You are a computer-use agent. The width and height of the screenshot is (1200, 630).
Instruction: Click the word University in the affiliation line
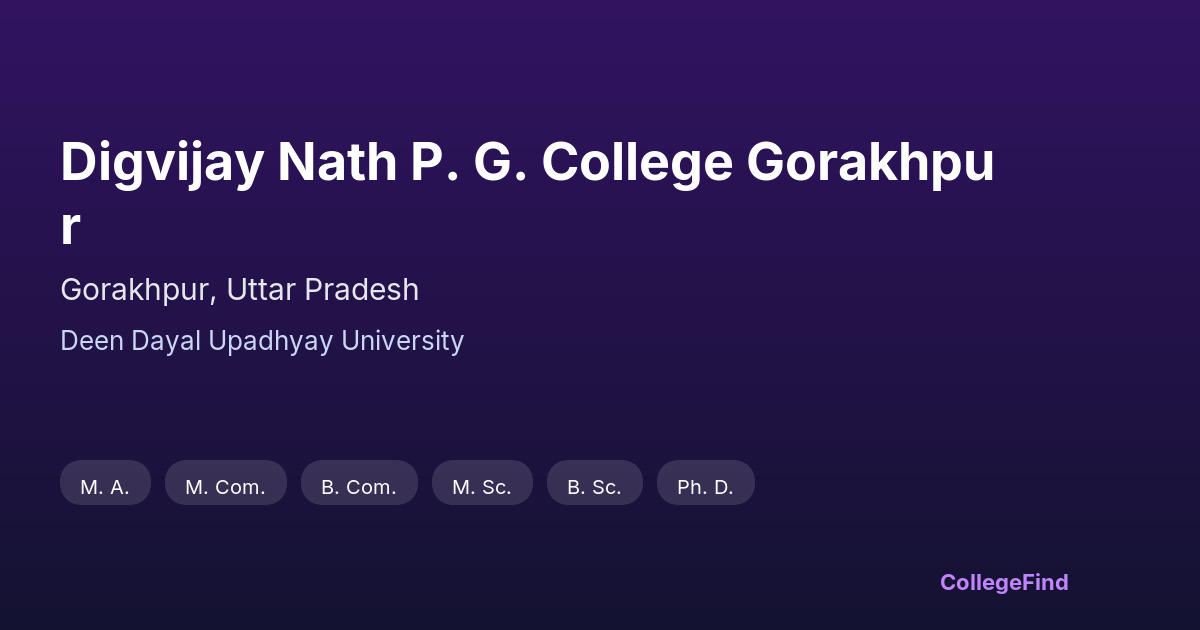tap(402, 341)
